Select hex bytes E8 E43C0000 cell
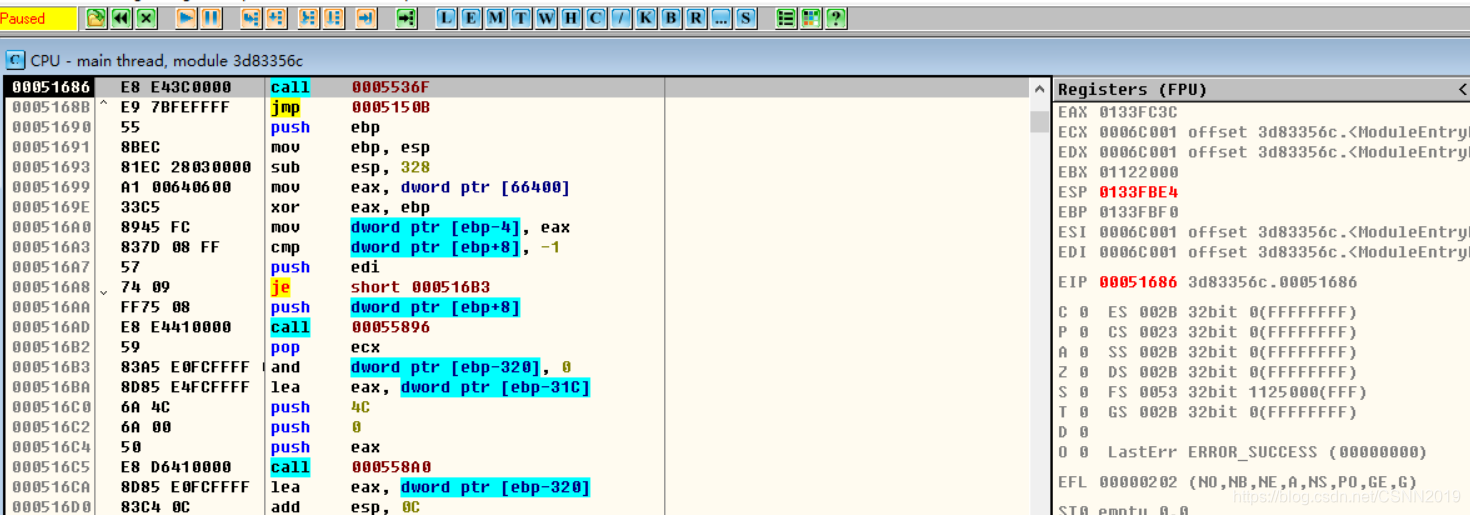Viewport: 1470px width, 515px height. point(176,87)
